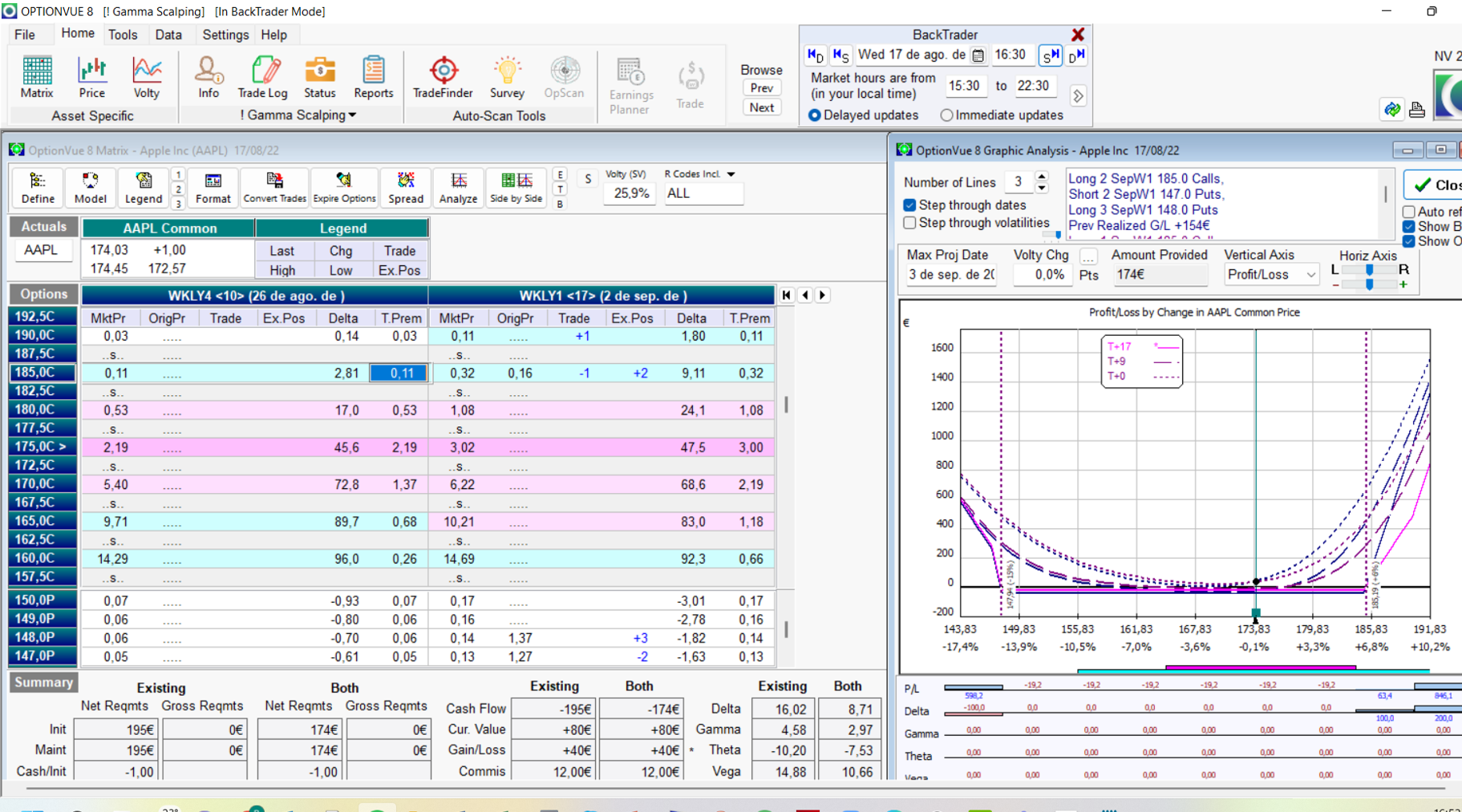Click the Actuals button
This screenshot has height=812, width=1462.
point(43,227)
